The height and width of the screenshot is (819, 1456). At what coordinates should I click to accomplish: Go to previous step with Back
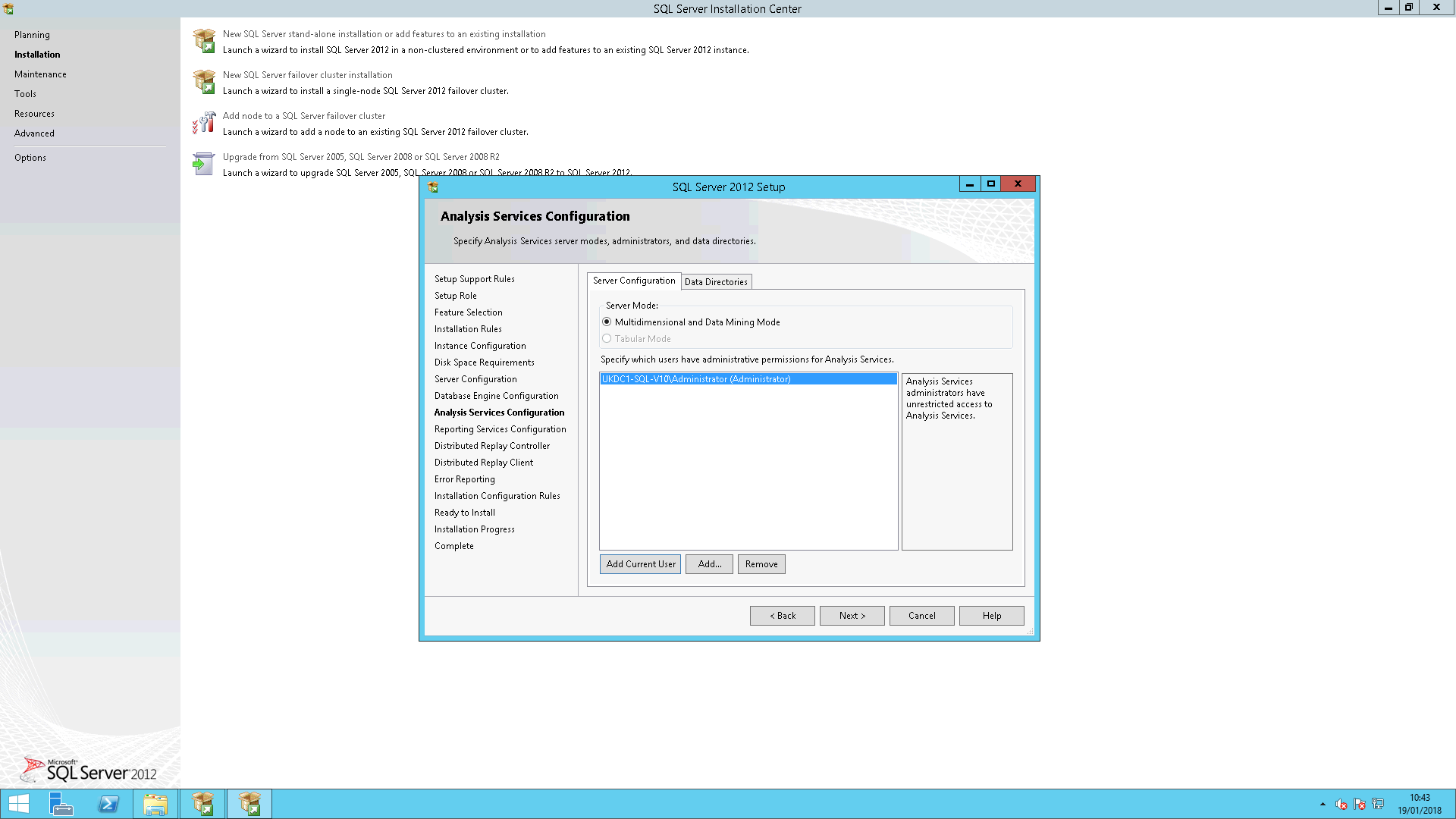tap(783, 616)
